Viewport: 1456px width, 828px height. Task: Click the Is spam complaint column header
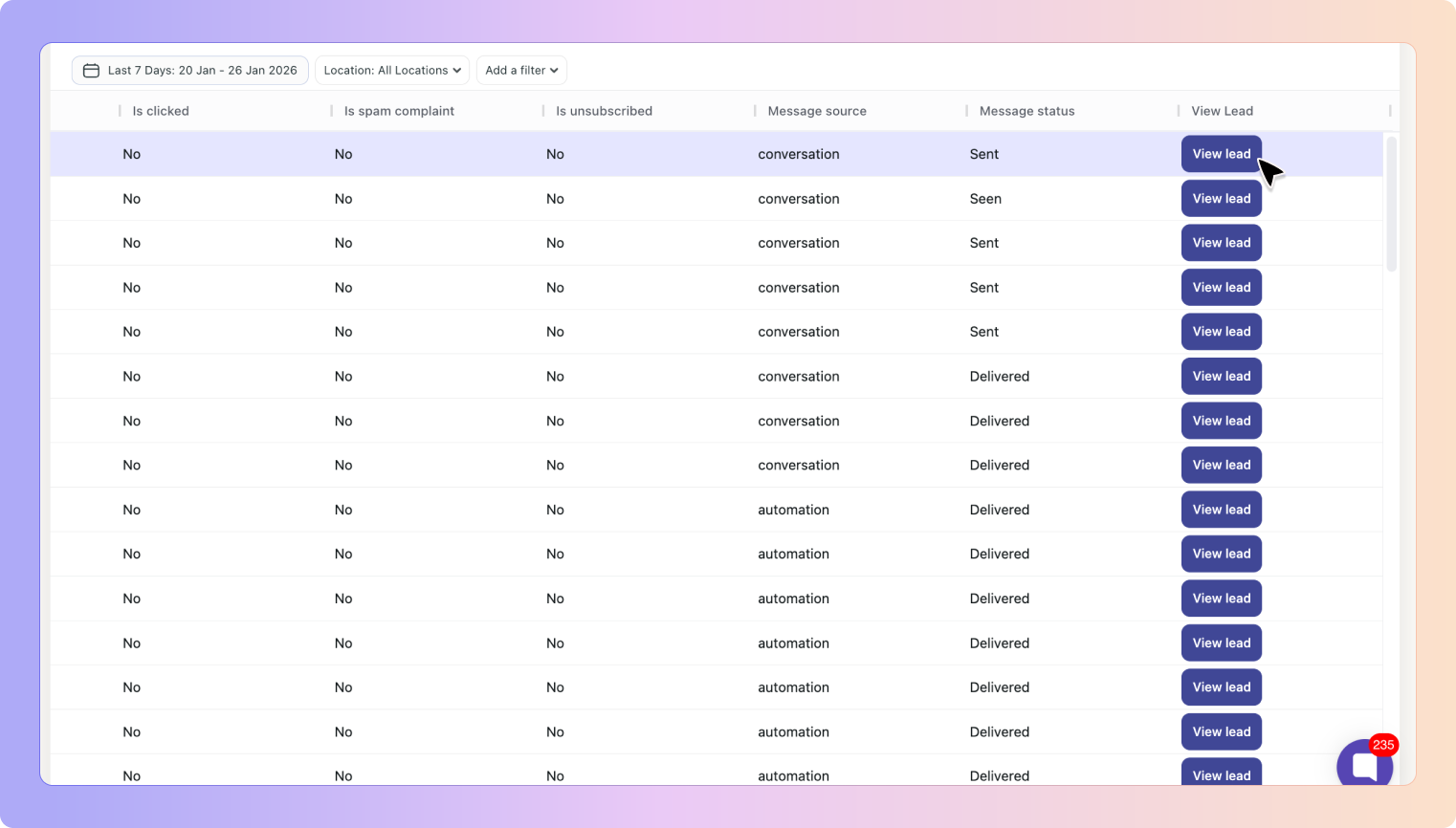pyautogui.click(x=399, y=111)
